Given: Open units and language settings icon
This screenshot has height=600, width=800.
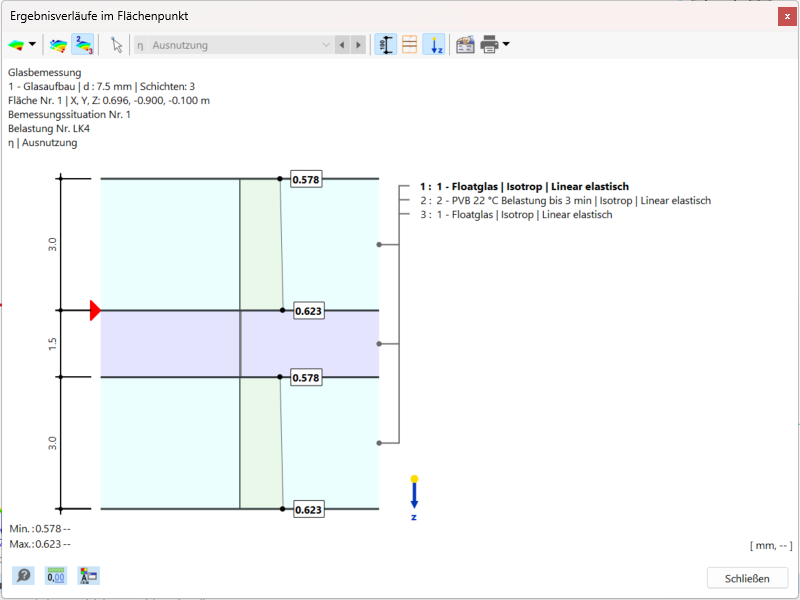Looking at the screenshot, I should tap(87, 575).
